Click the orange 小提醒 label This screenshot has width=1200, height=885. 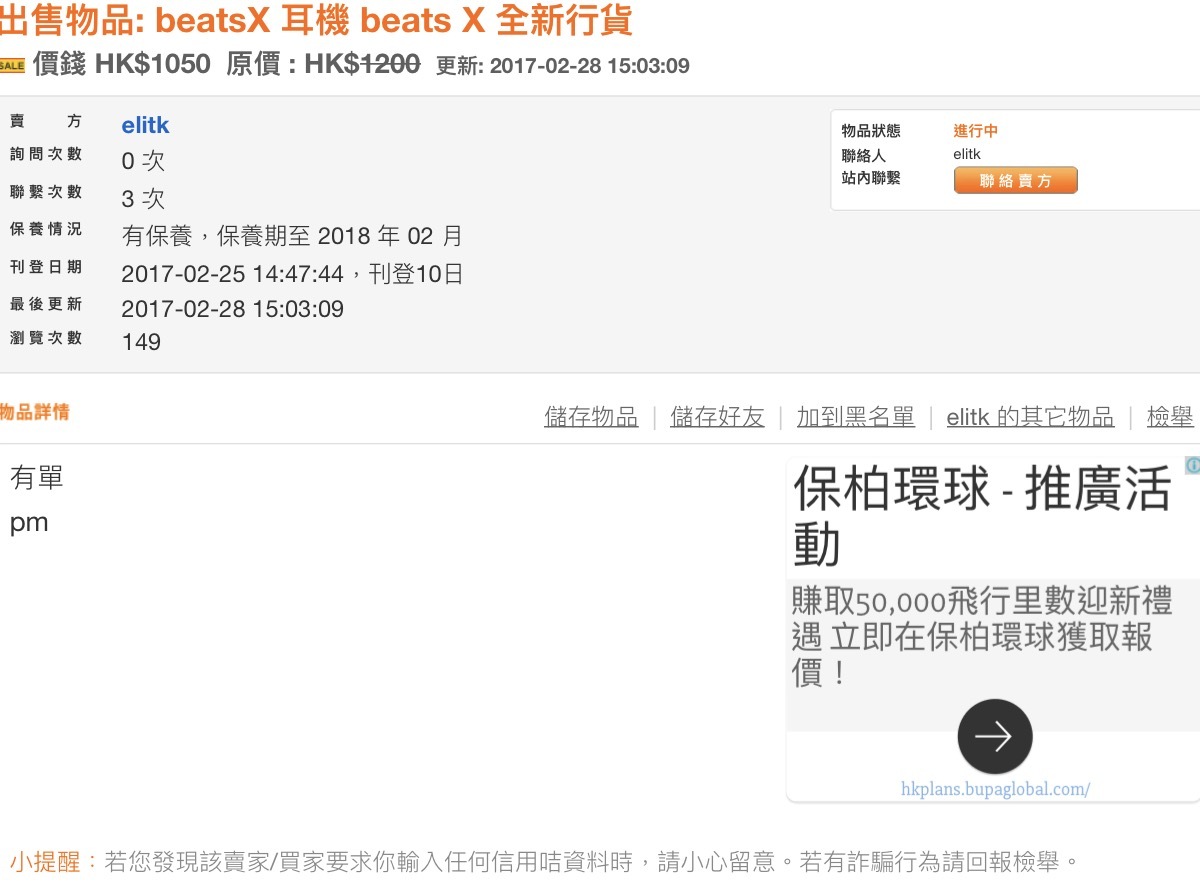click(55, 861)
